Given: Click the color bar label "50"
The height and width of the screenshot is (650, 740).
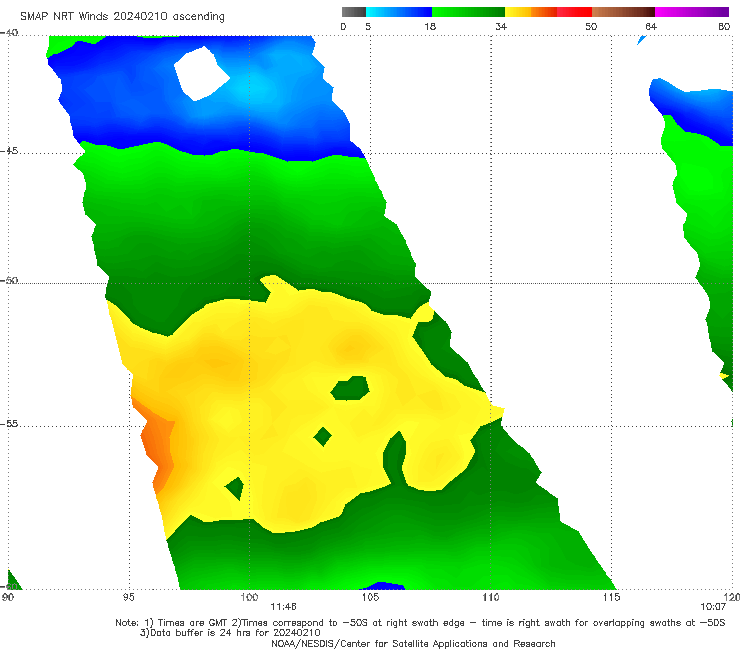Looking at the screenshot, I should [591, 26].
